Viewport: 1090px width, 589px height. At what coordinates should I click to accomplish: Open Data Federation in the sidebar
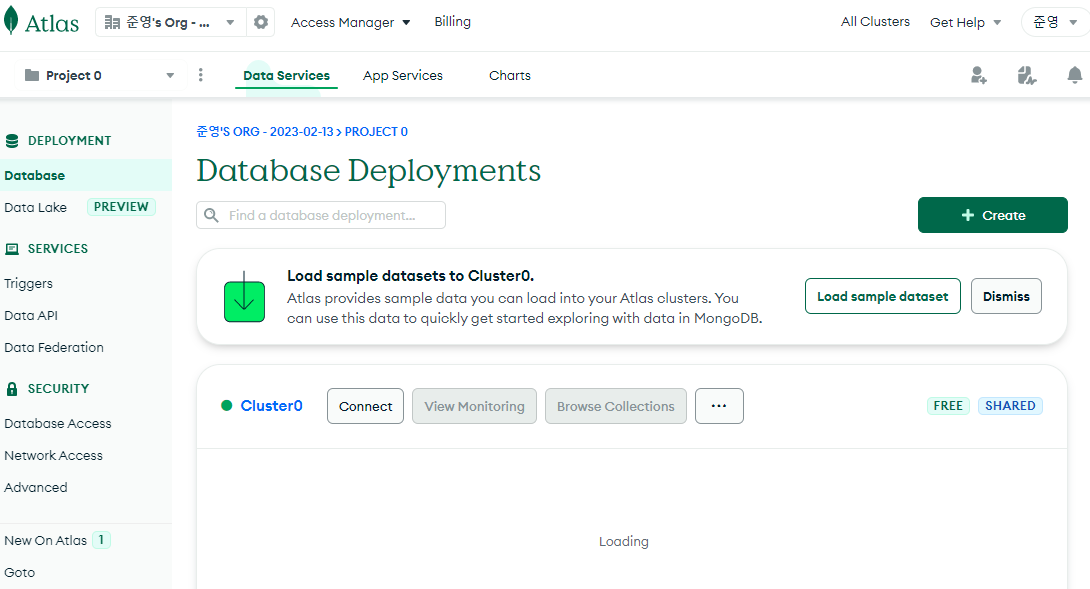54,348
